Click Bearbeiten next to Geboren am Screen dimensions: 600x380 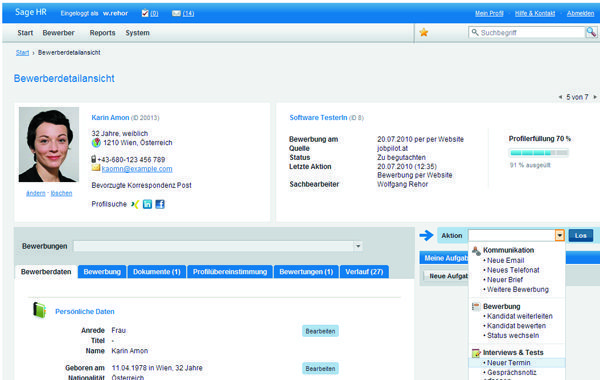tap(320, 369)
